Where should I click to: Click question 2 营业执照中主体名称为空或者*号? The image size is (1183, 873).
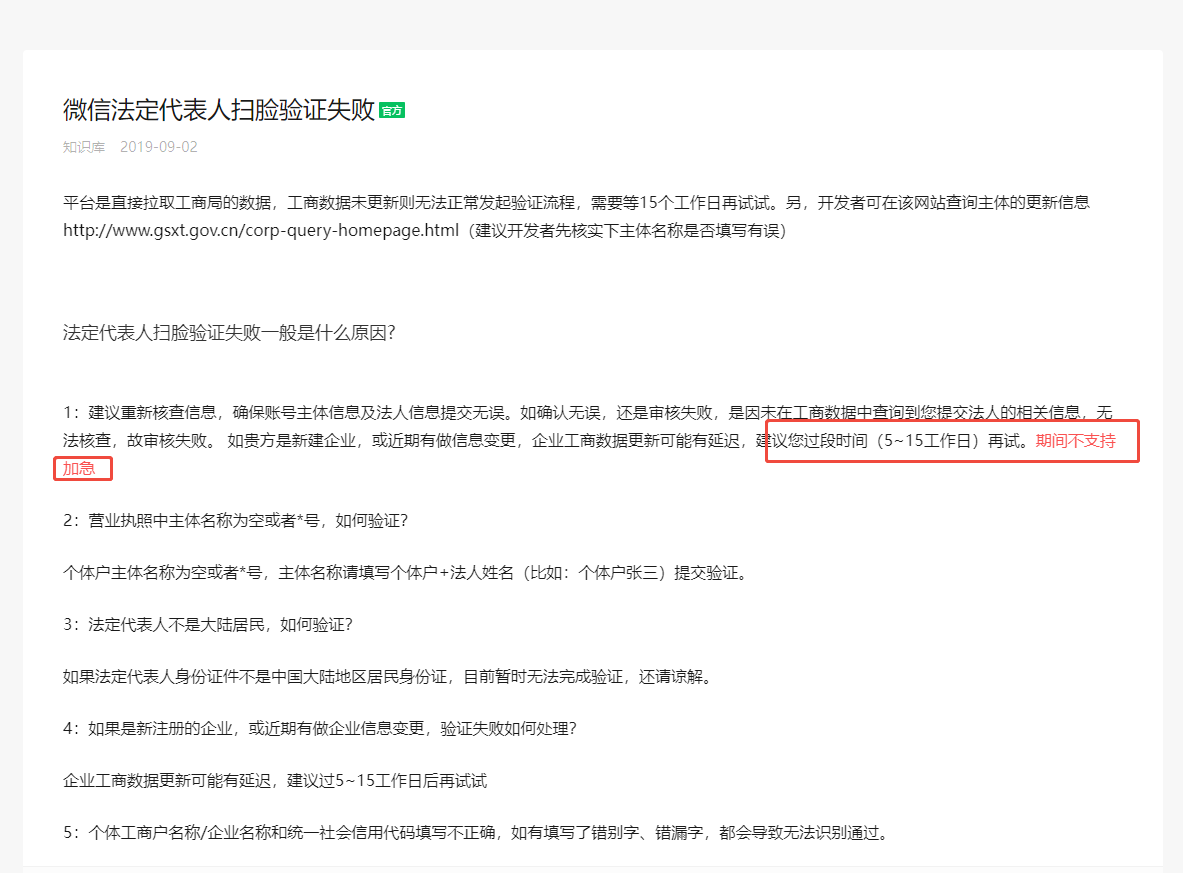point(235,521)
